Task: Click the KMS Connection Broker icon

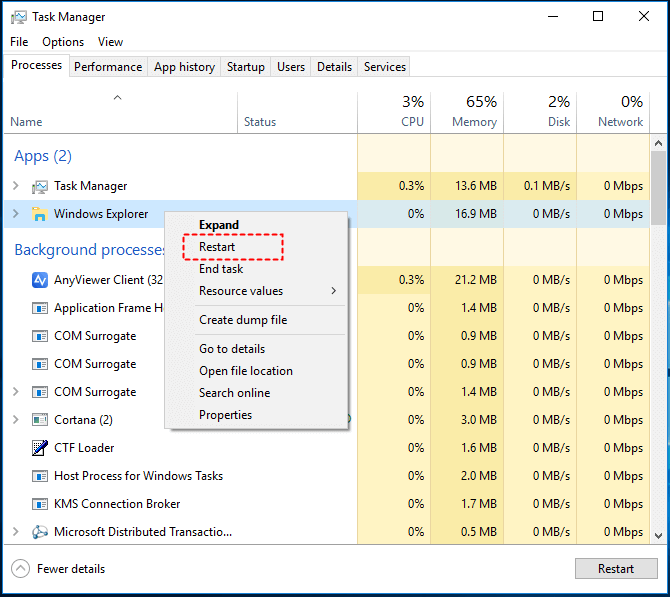Action: (40, 504)
